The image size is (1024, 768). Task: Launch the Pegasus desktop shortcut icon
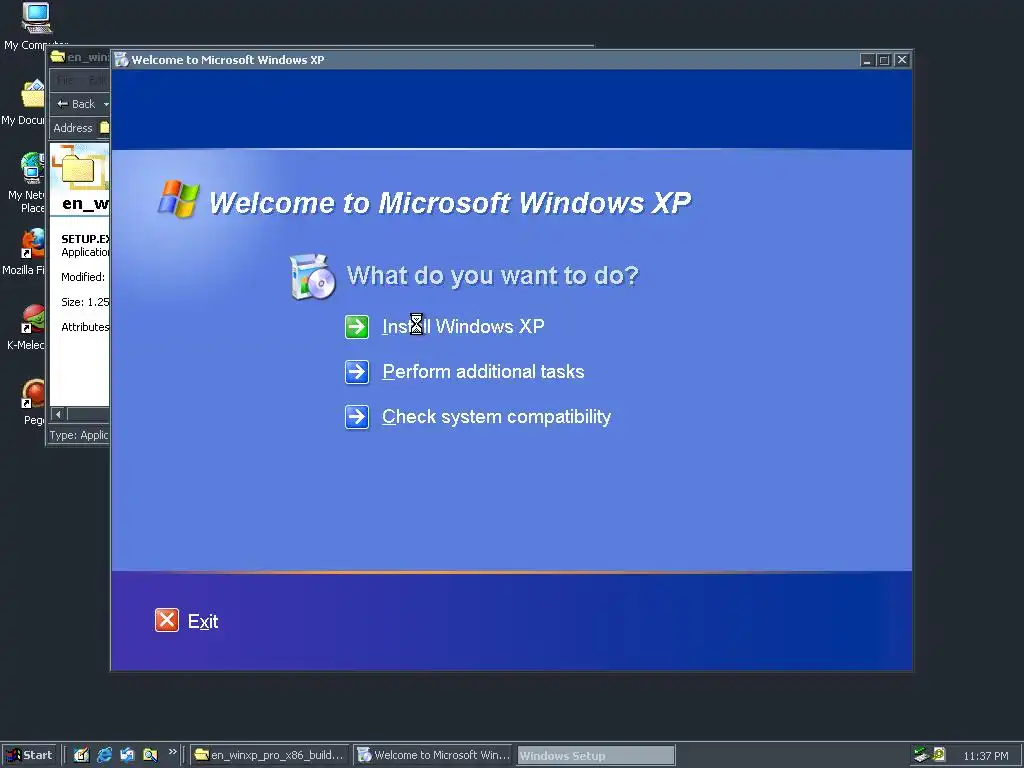click(33, 394)
